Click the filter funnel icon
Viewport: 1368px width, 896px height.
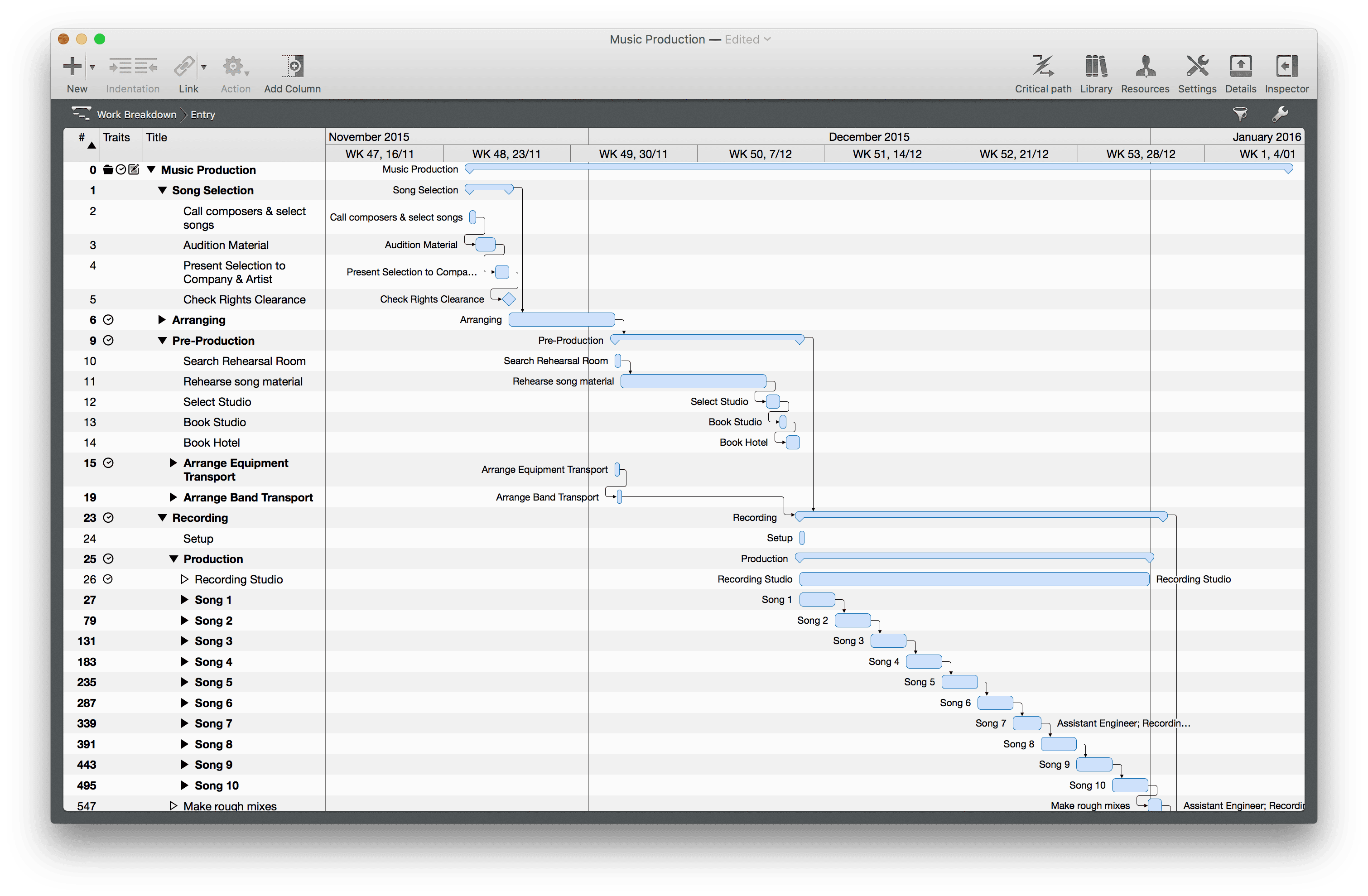tap(1240, 114)
